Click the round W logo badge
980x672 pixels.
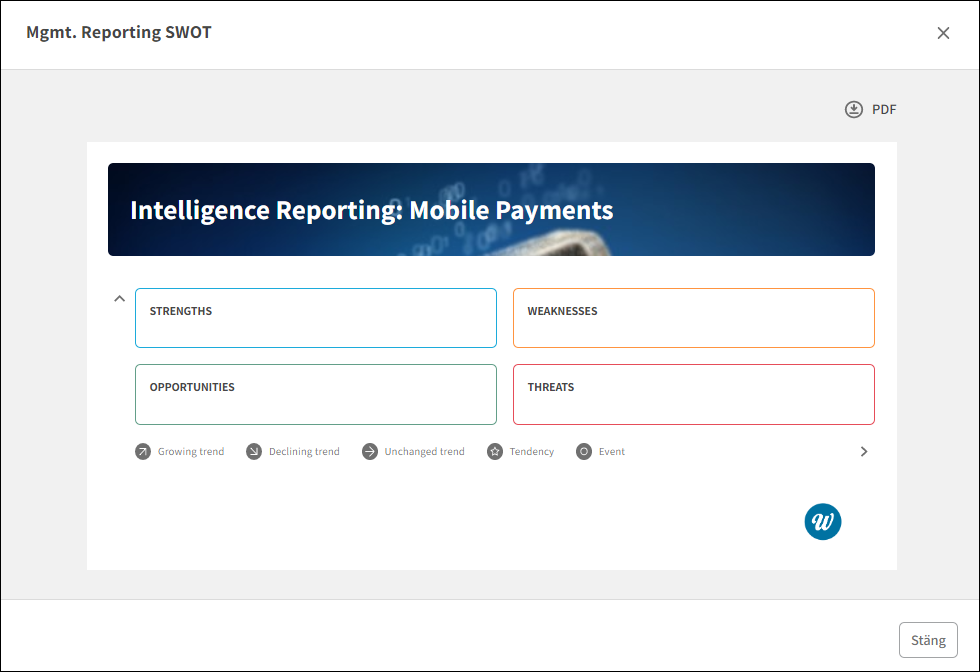click(823, 521)
